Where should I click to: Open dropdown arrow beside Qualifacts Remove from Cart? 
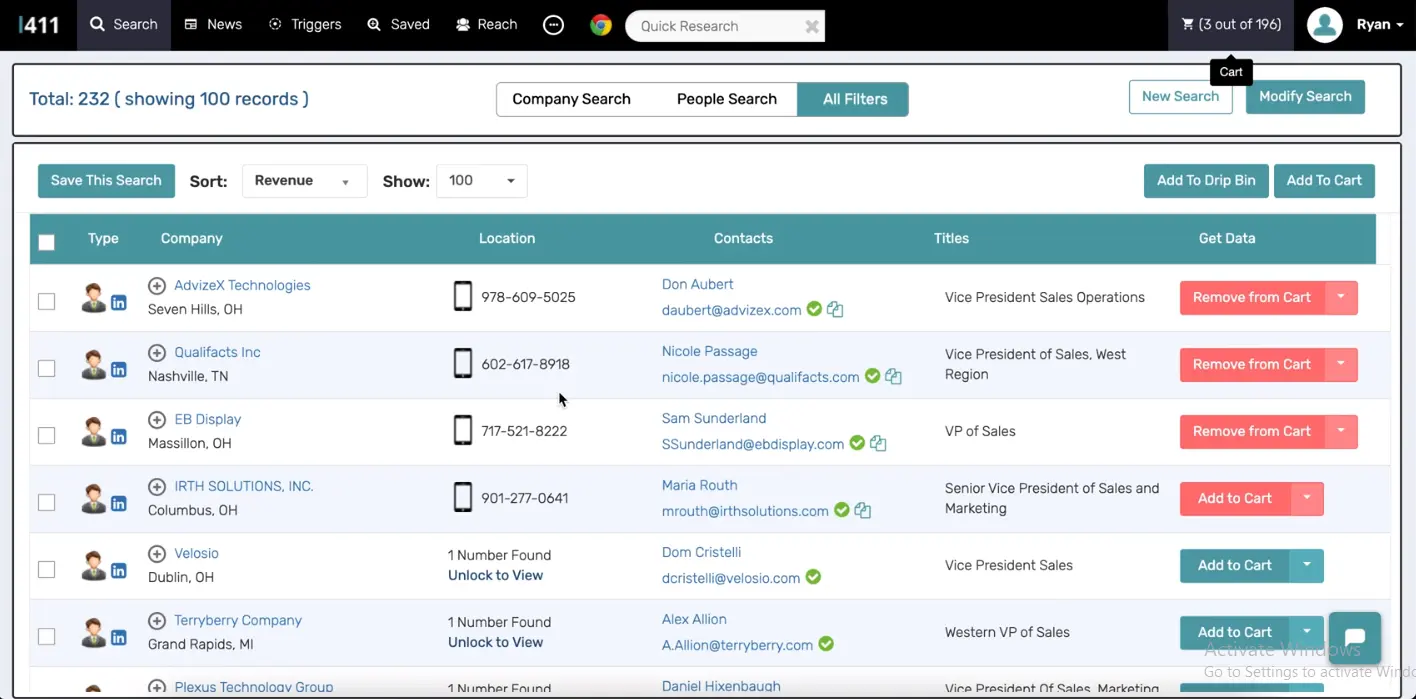(1341, 364)
